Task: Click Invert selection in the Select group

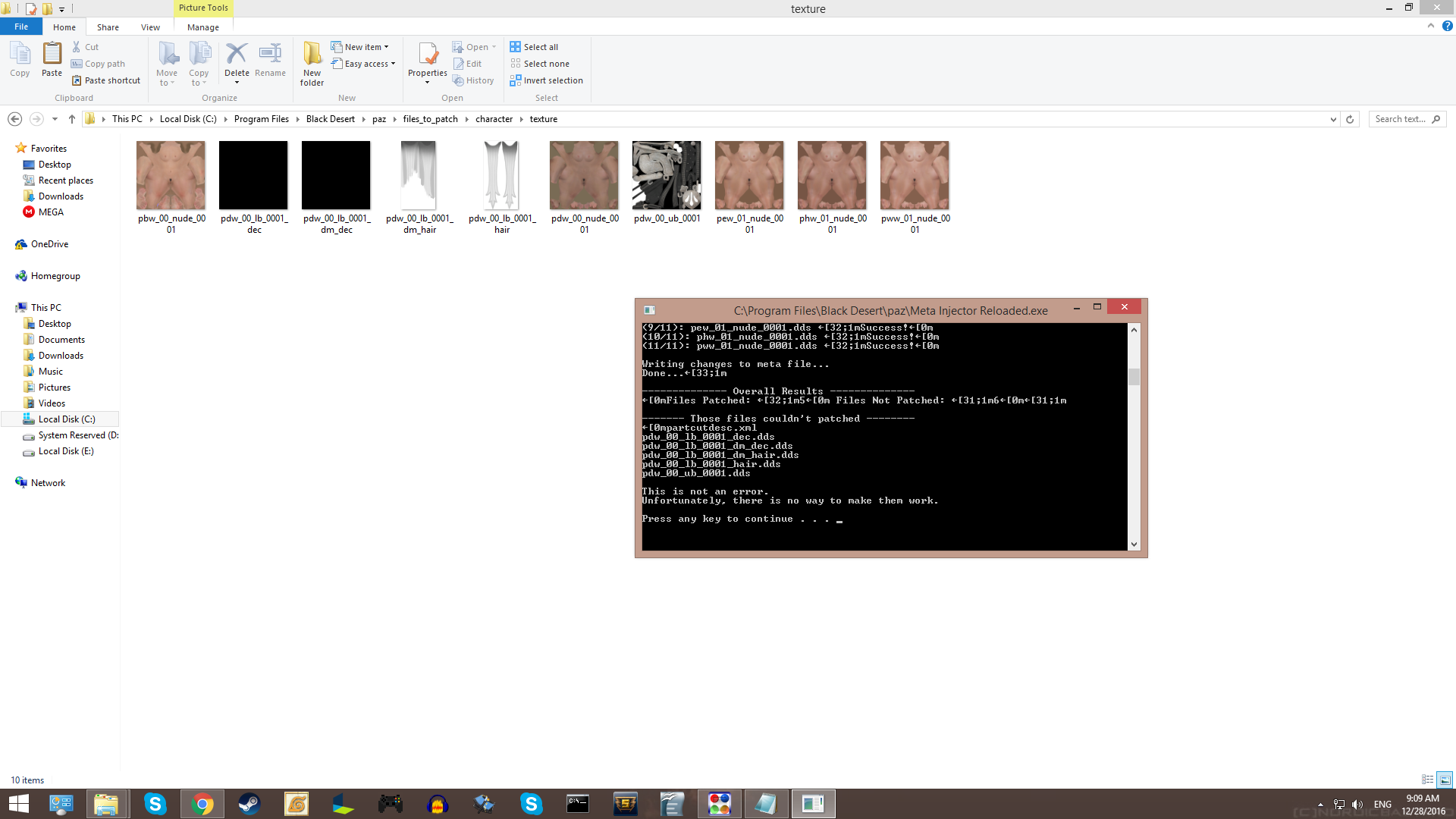Action: click(547, 80)
